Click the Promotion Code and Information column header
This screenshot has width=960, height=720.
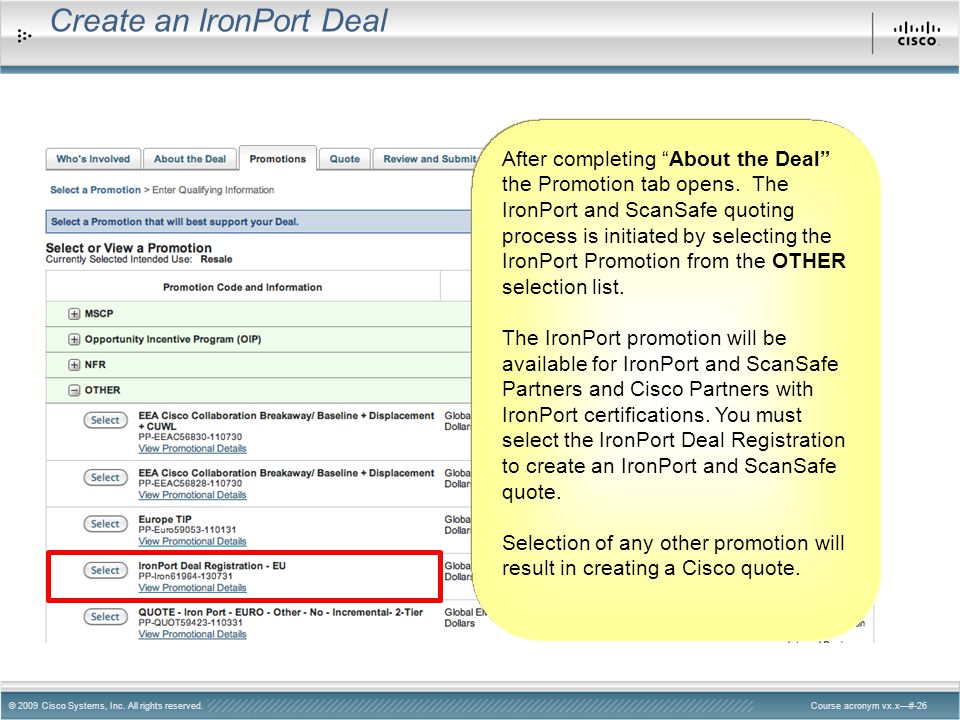coord(242,287)
